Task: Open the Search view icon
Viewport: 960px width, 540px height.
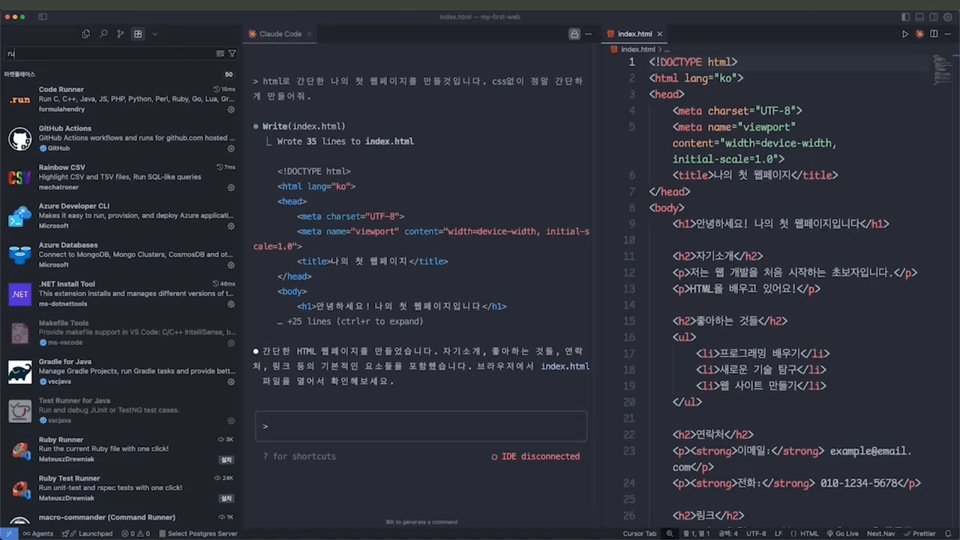Action: click(103, 34)
